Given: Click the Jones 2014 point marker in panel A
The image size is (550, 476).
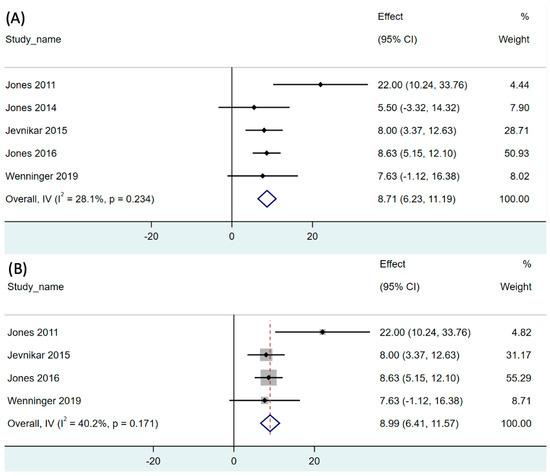Looking at the screenshot, I should tap(254, 107).
